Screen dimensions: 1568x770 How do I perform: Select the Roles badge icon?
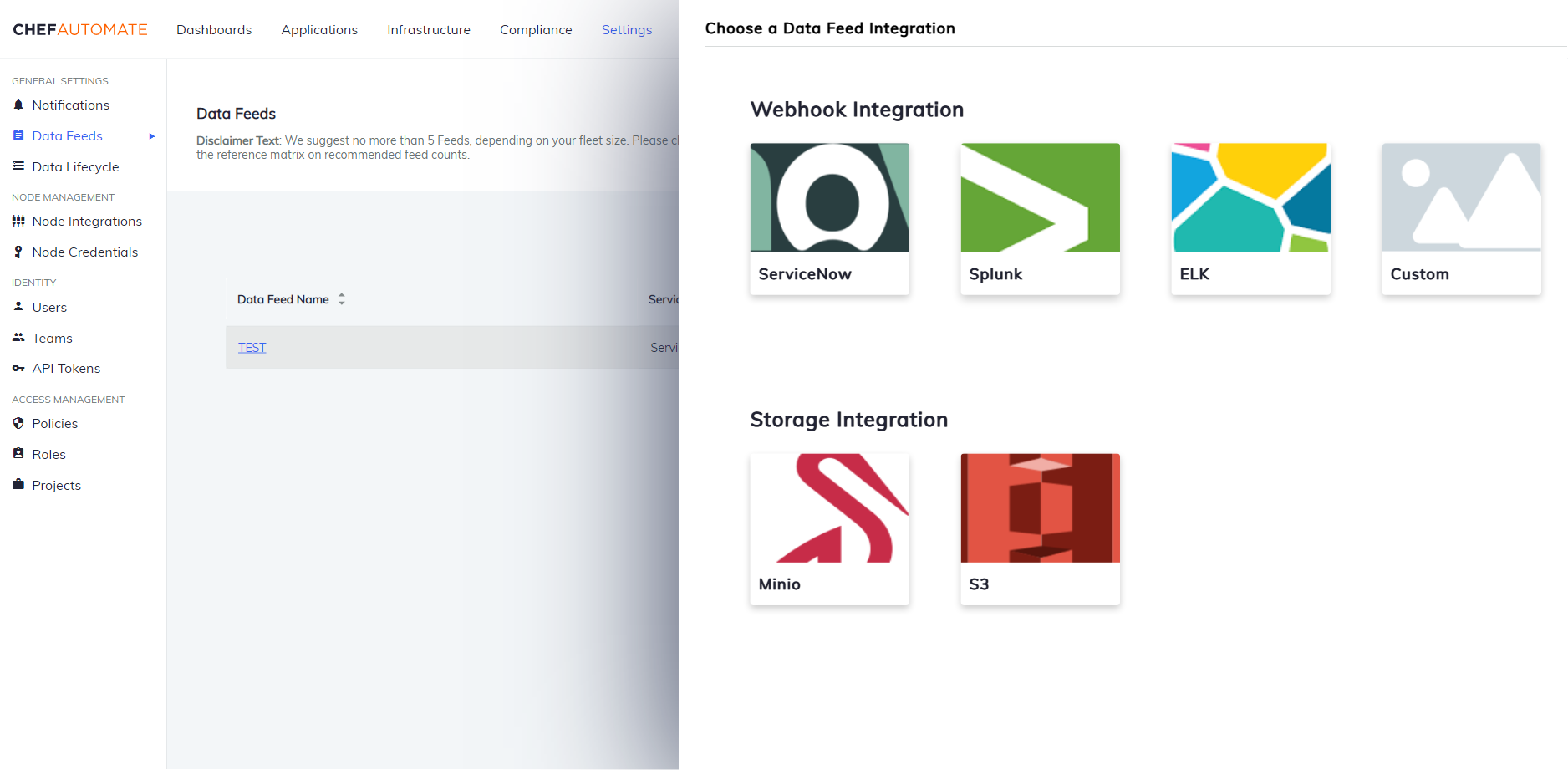(19, 454)
